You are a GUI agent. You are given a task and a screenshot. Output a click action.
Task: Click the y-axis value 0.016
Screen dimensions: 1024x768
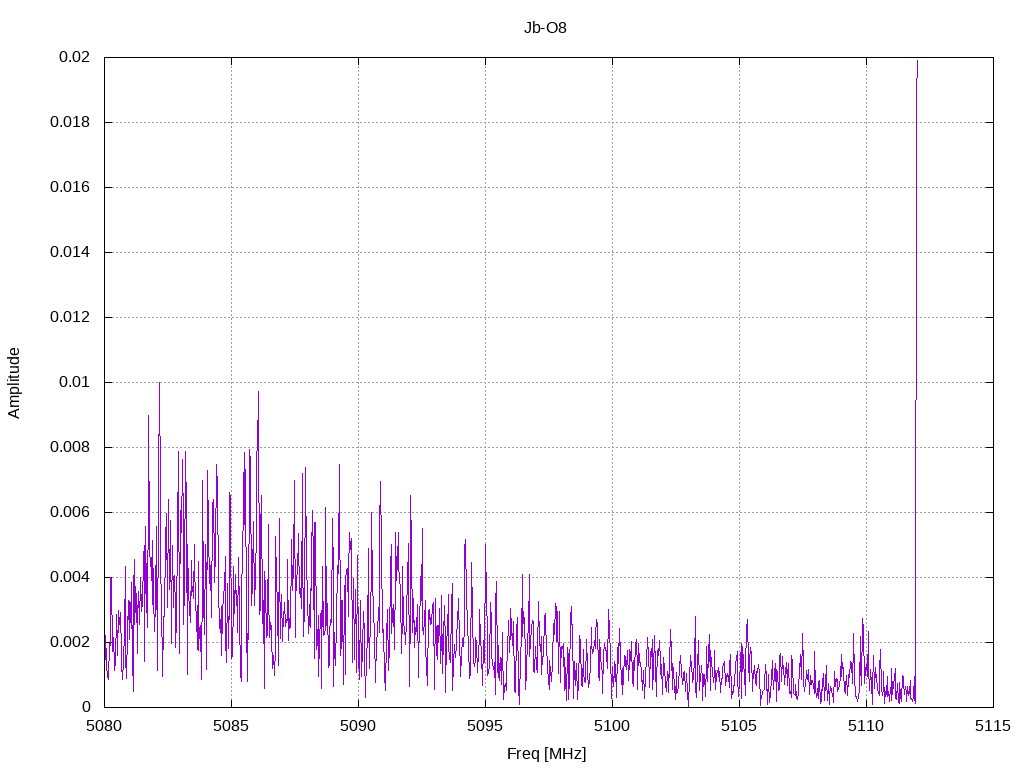click(70, 187)
